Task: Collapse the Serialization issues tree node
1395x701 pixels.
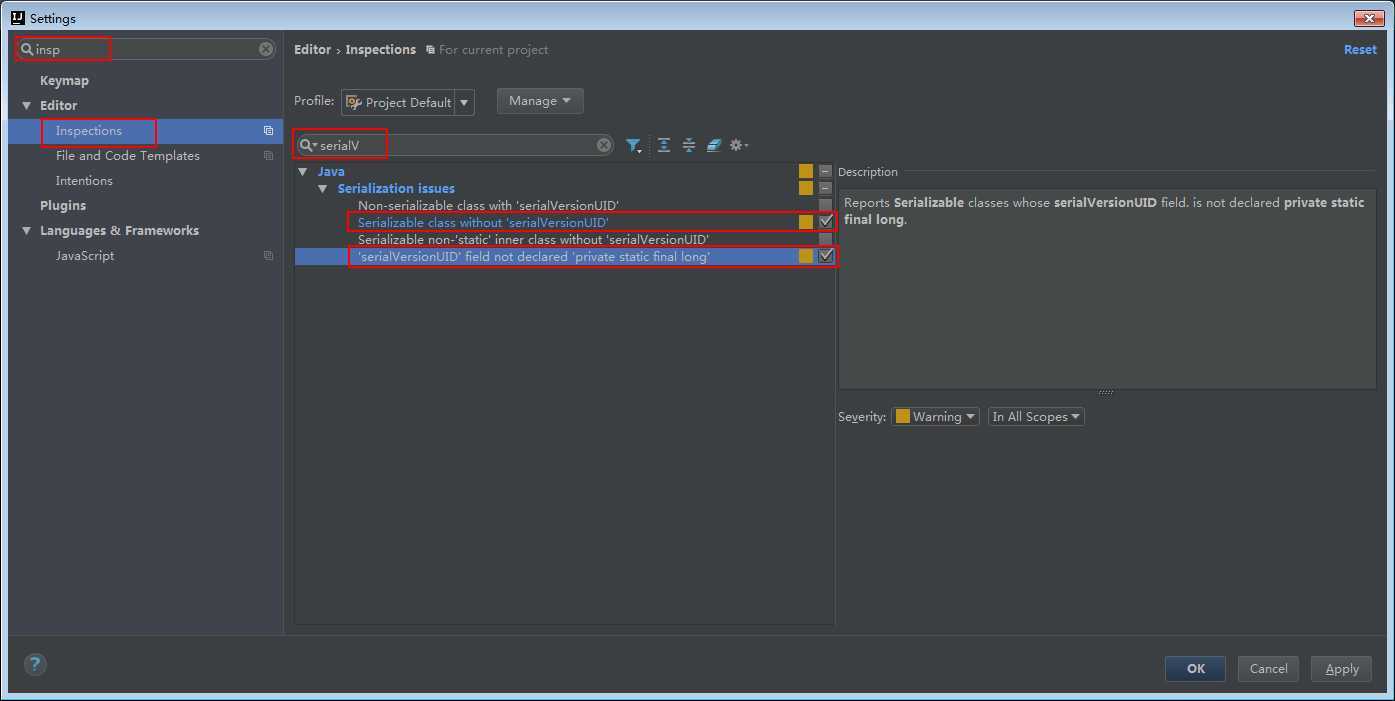Action: [323, 189]
